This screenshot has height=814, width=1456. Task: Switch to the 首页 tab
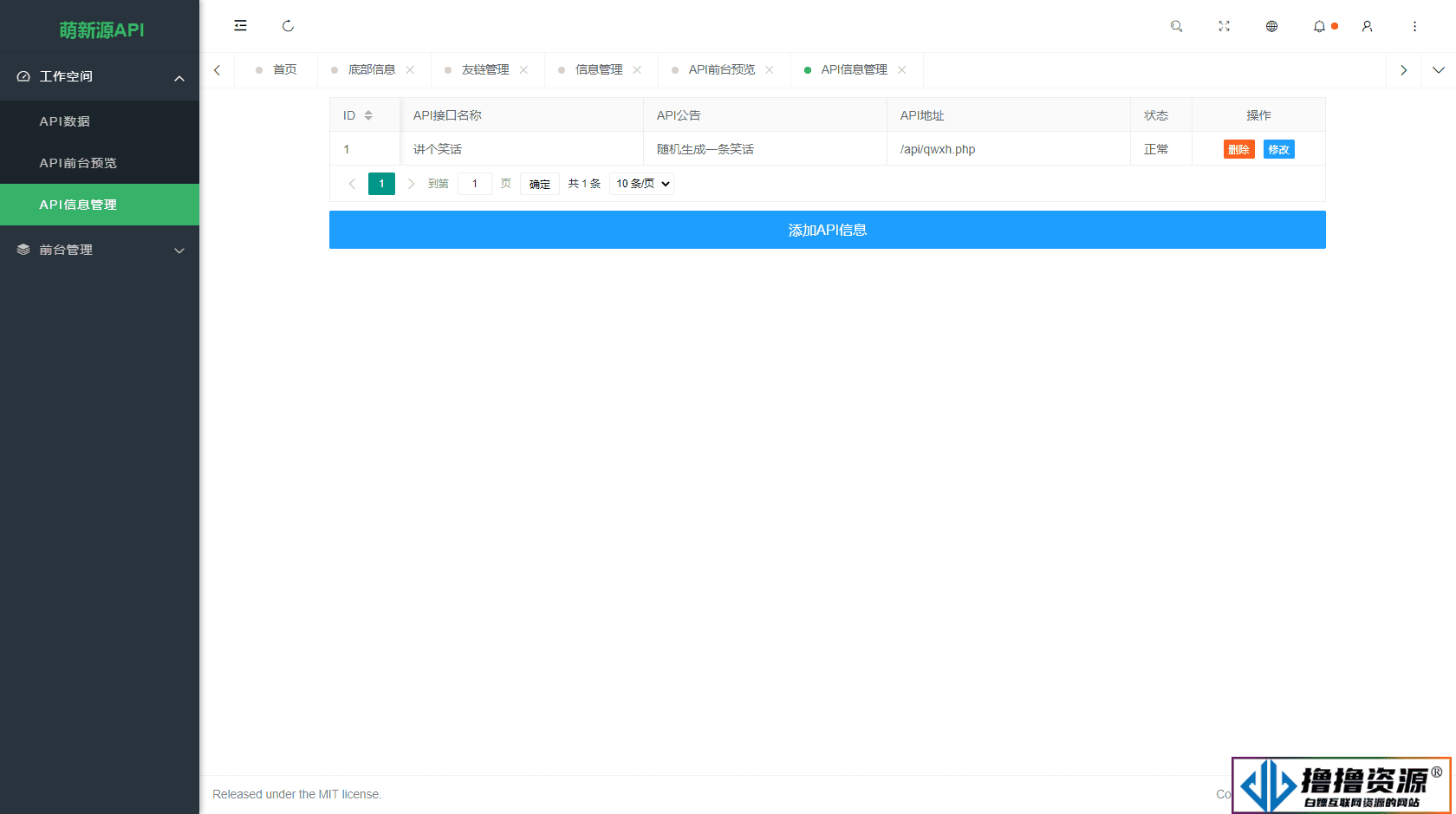(x=276, y=70)
